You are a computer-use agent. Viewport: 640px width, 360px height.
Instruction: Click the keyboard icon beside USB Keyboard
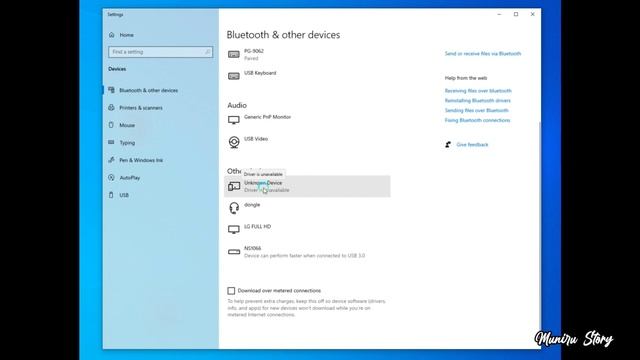click(x=234, y=76)
